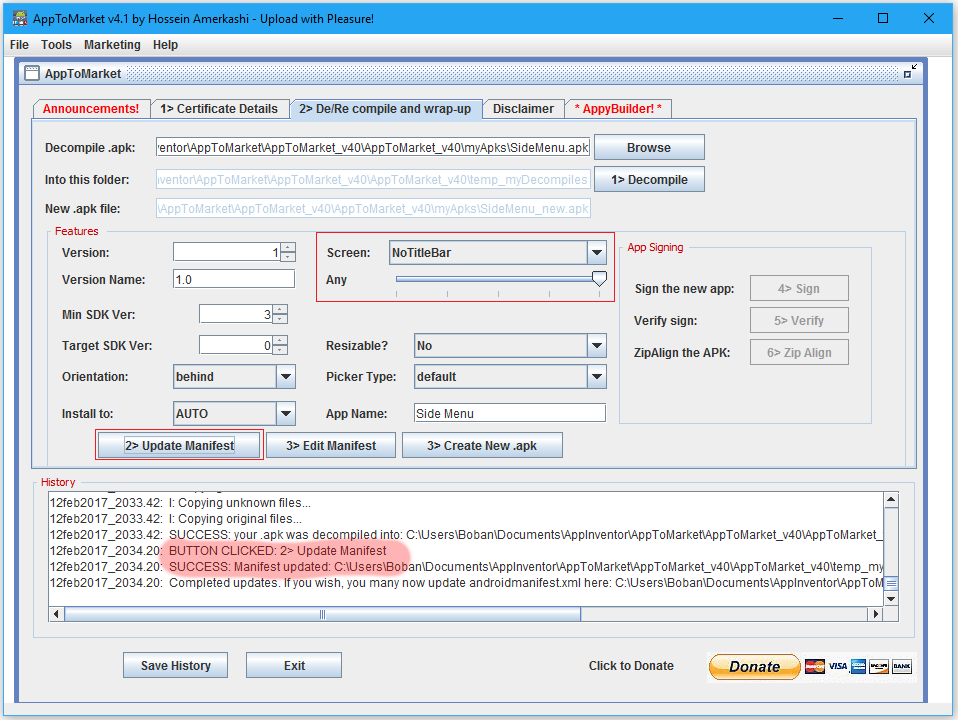Click the internal frame window icon beside AppToMarket

(32, 73)
